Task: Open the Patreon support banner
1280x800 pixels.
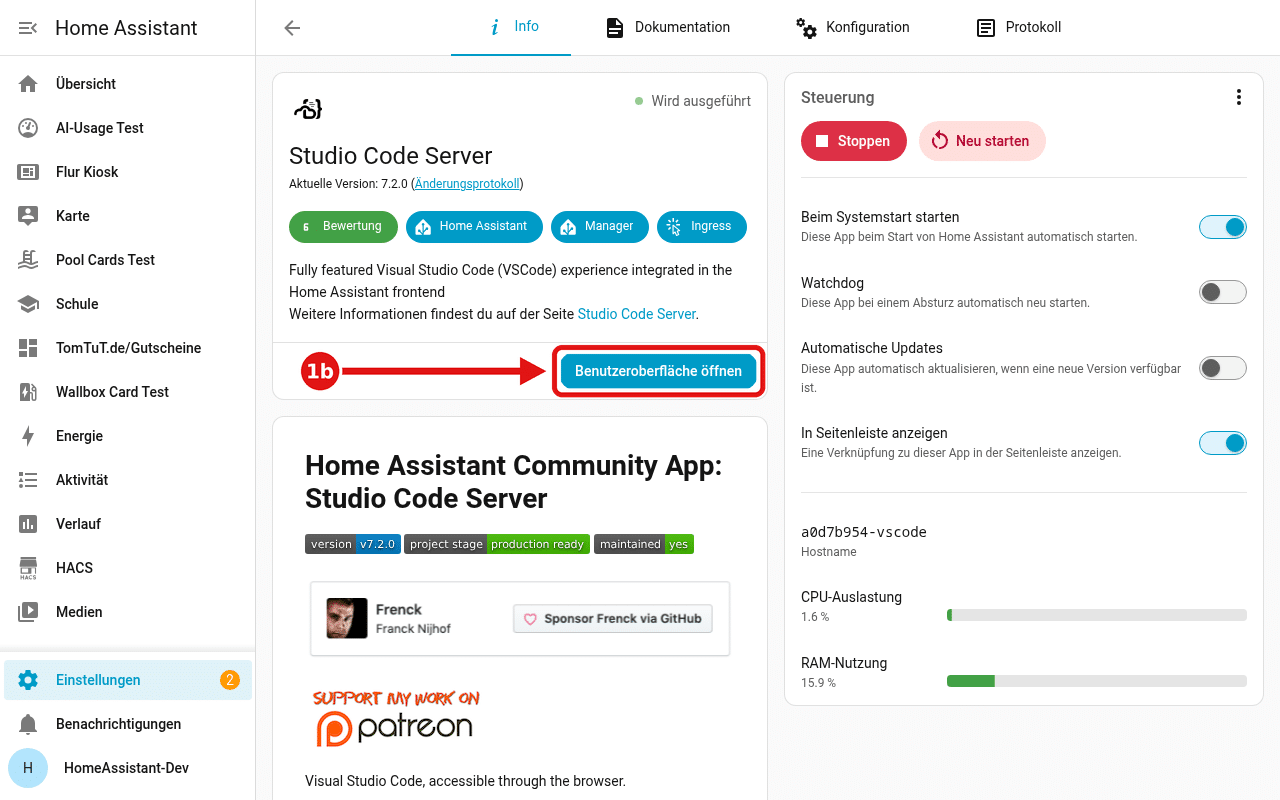Action: pos(396,718)
